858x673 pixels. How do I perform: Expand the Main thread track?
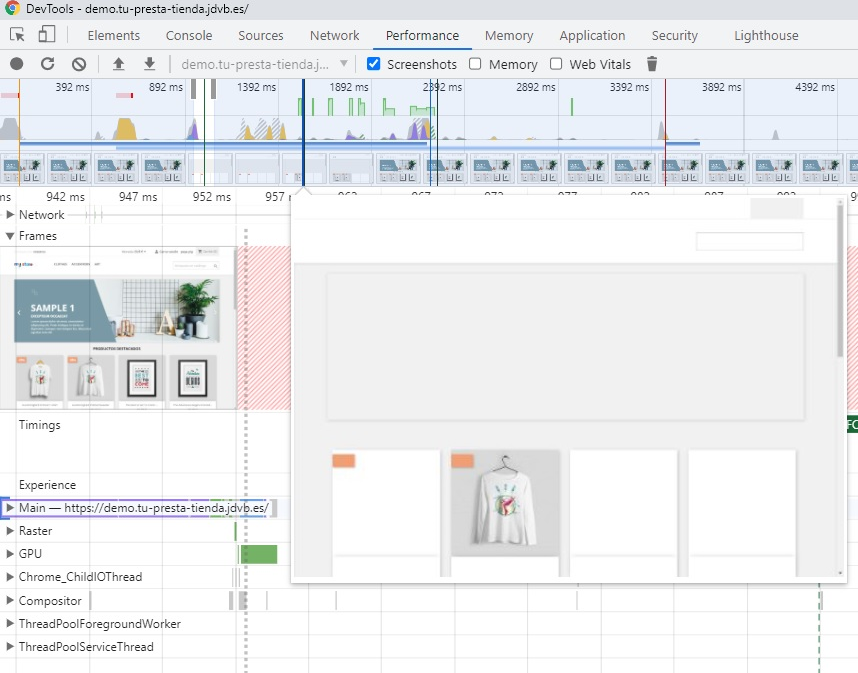pos(10,508)
